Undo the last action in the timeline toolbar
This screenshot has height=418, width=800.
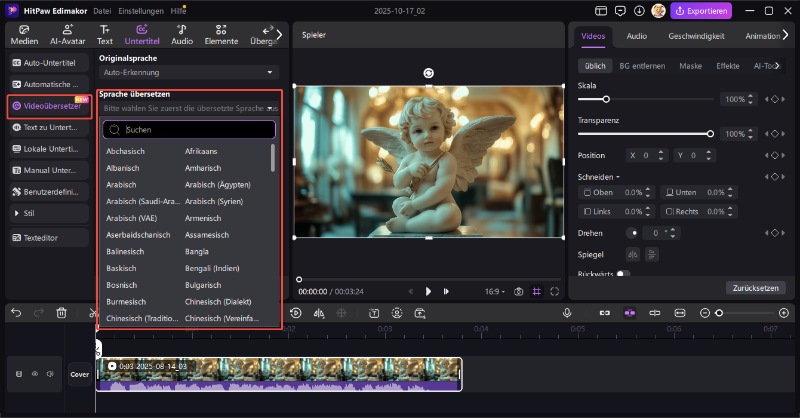[16, 313]
